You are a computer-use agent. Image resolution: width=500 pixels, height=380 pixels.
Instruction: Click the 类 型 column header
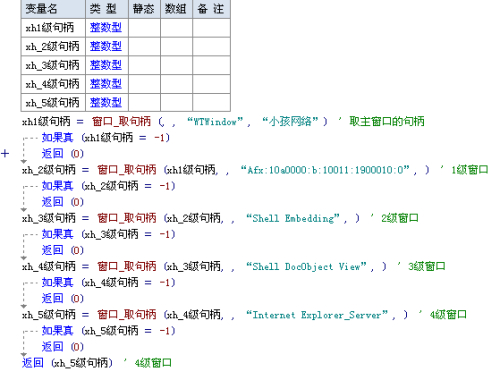pyautogui.click(x=107, y=9)
